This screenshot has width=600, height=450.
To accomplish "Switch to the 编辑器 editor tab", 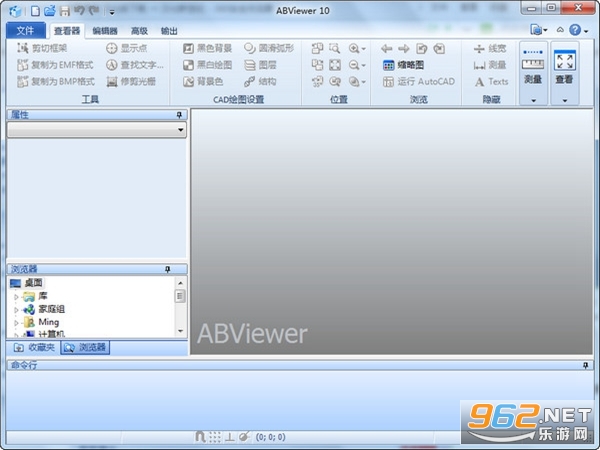I will point(105,31).
